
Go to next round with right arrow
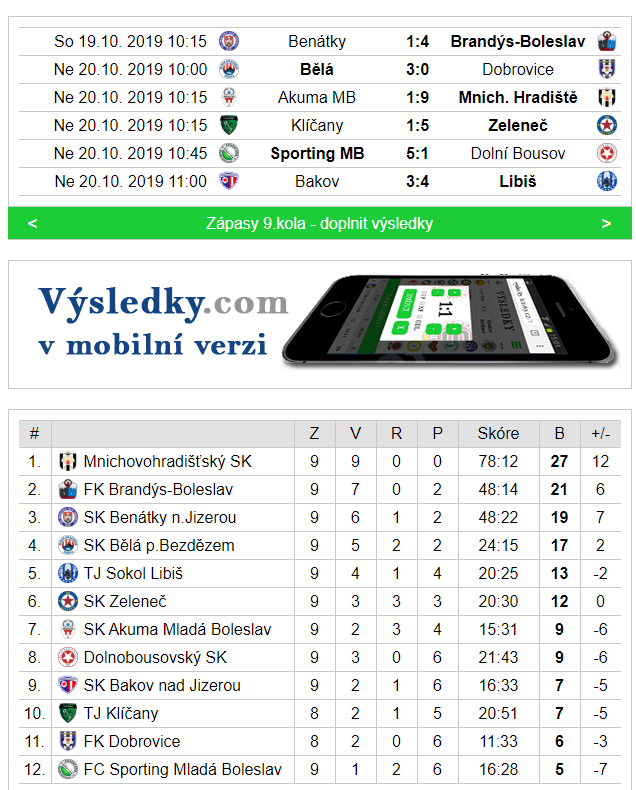pyautogui.click(x=606, y=223)
